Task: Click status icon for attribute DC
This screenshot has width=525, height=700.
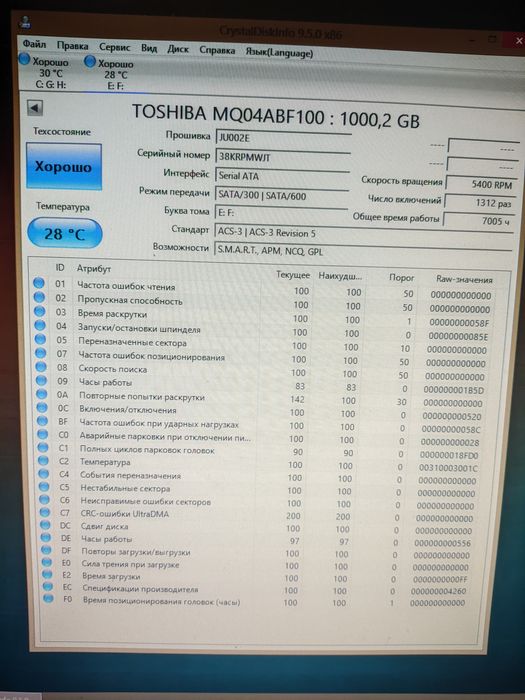Action: [x=46, y=525]
